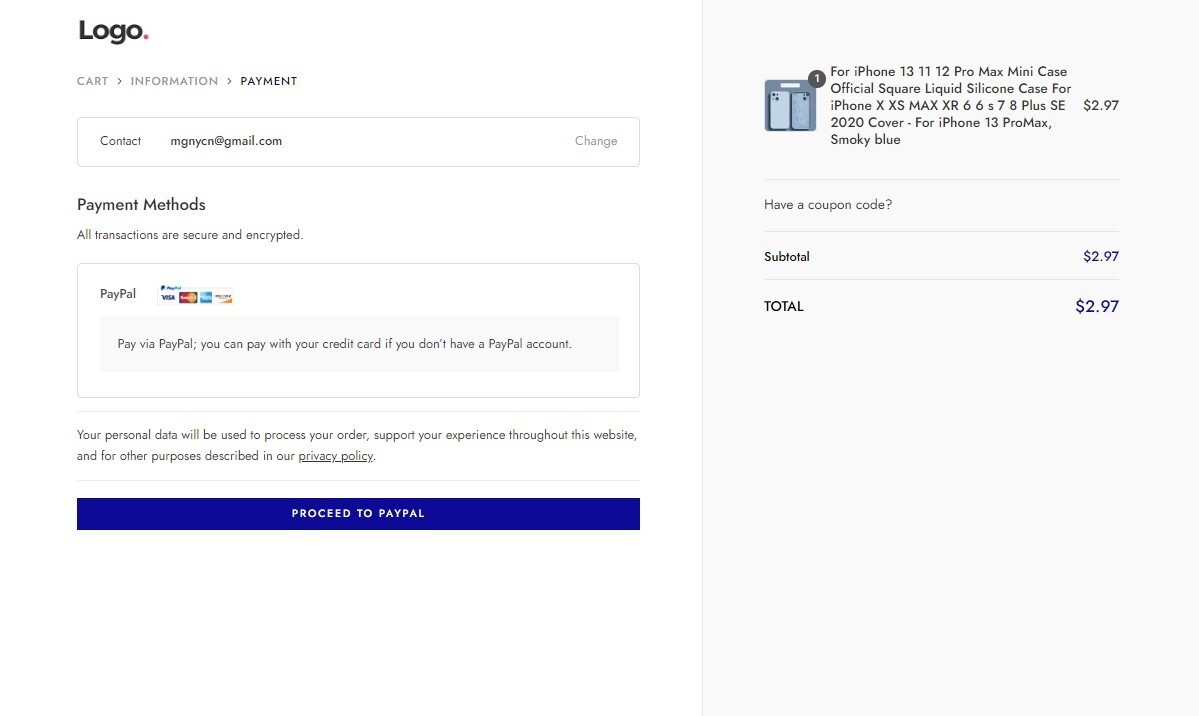Click the chevron between CART and INFORMATION
This screenshot has width=1199, height=716.
pyautogui.click(x=119, y=81)
